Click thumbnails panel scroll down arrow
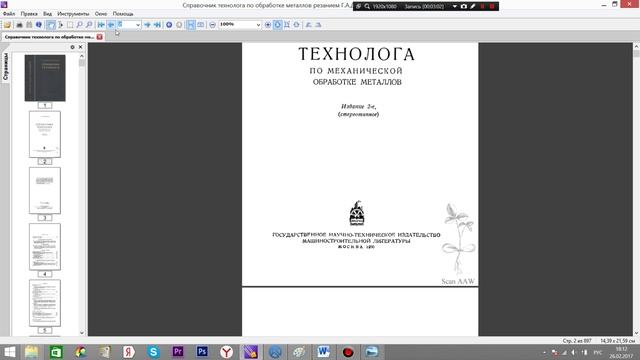This screenshot has width=640, height=360. tap(82, 333)
